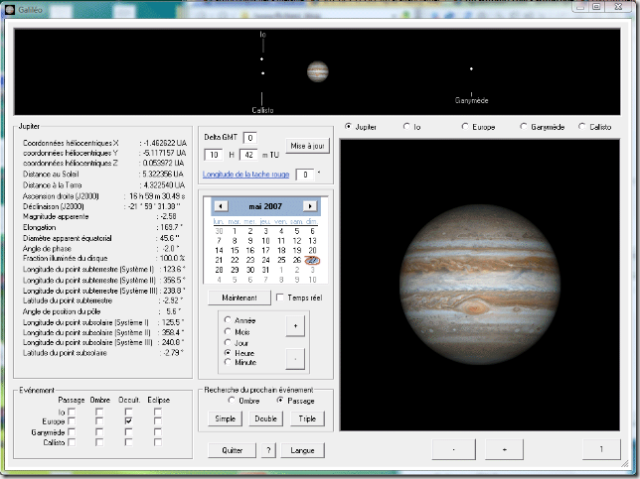Select the Minute time step option
Screen dimensions: 640x479
[x=229, y=364]
